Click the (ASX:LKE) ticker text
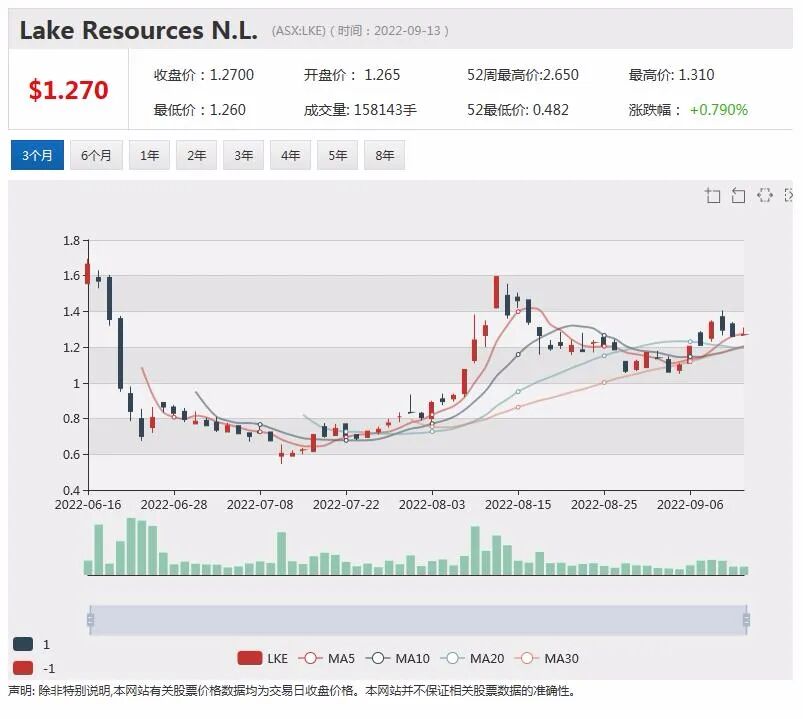 pos(299,31)
